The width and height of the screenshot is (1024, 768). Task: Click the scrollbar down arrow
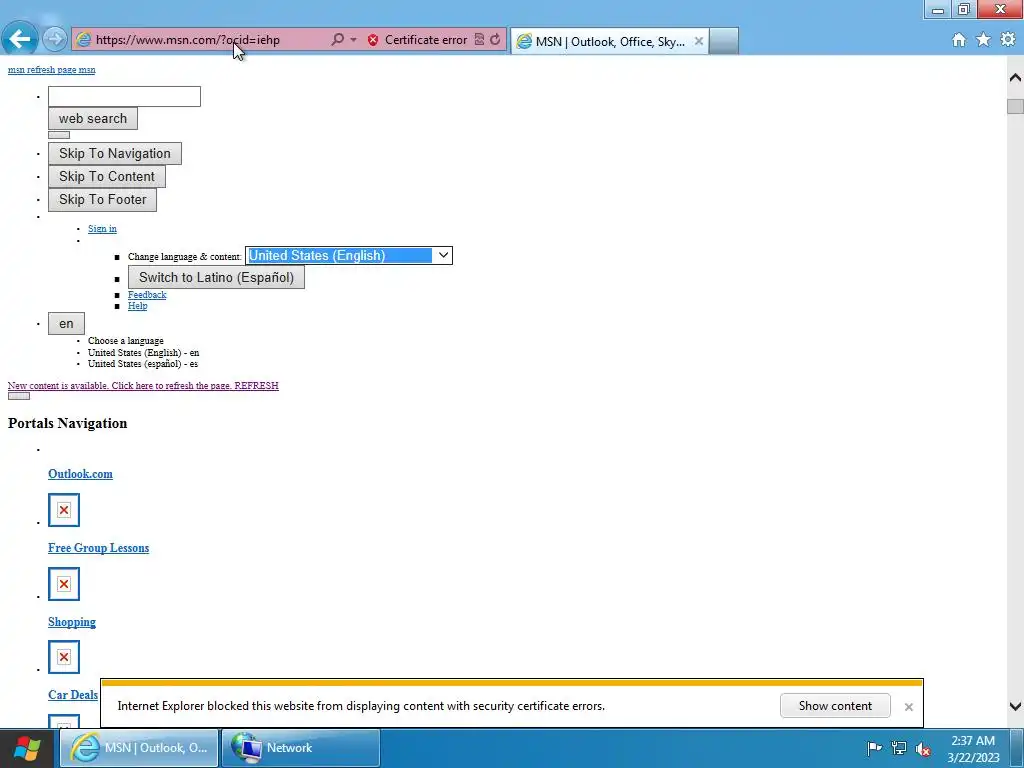pos(1015,706)
